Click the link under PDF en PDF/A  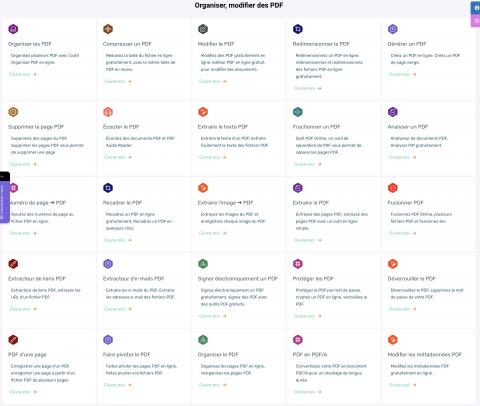tap(307, 392)
